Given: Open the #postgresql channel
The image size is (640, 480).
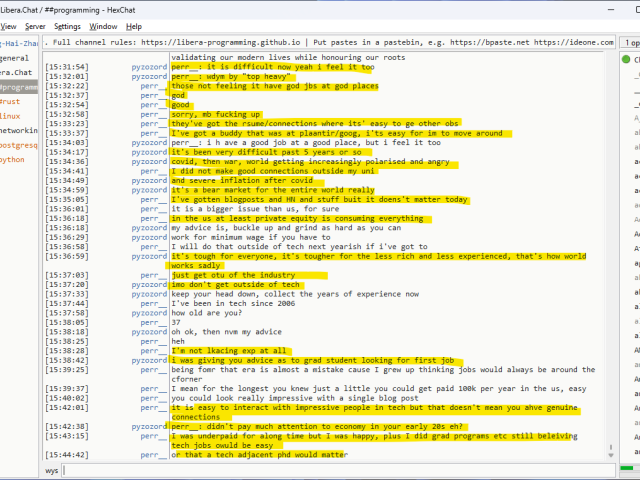Looking at the screenshot, I should tap(18, 145).
